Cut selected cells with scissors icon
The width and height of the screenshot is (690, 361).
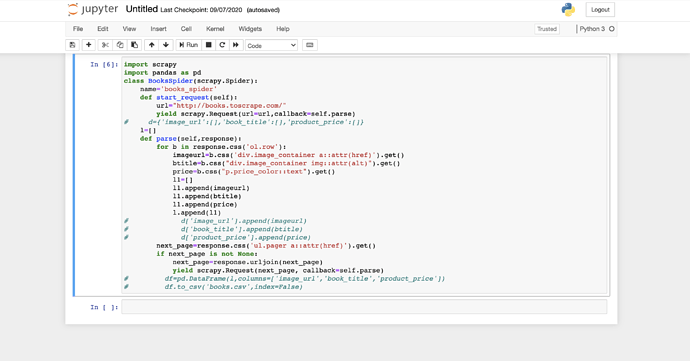coord(105,45)
